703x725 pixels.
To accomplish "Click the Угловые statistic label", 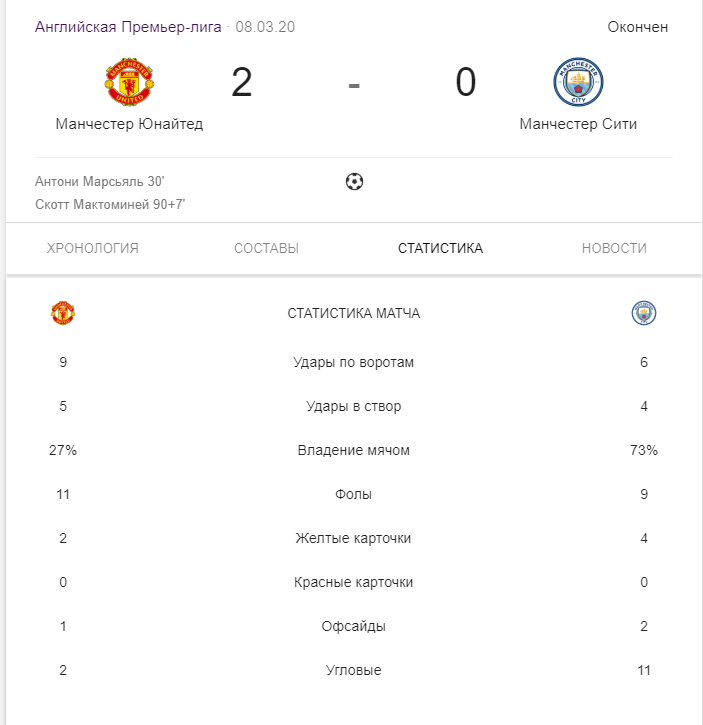I will 353,670.
